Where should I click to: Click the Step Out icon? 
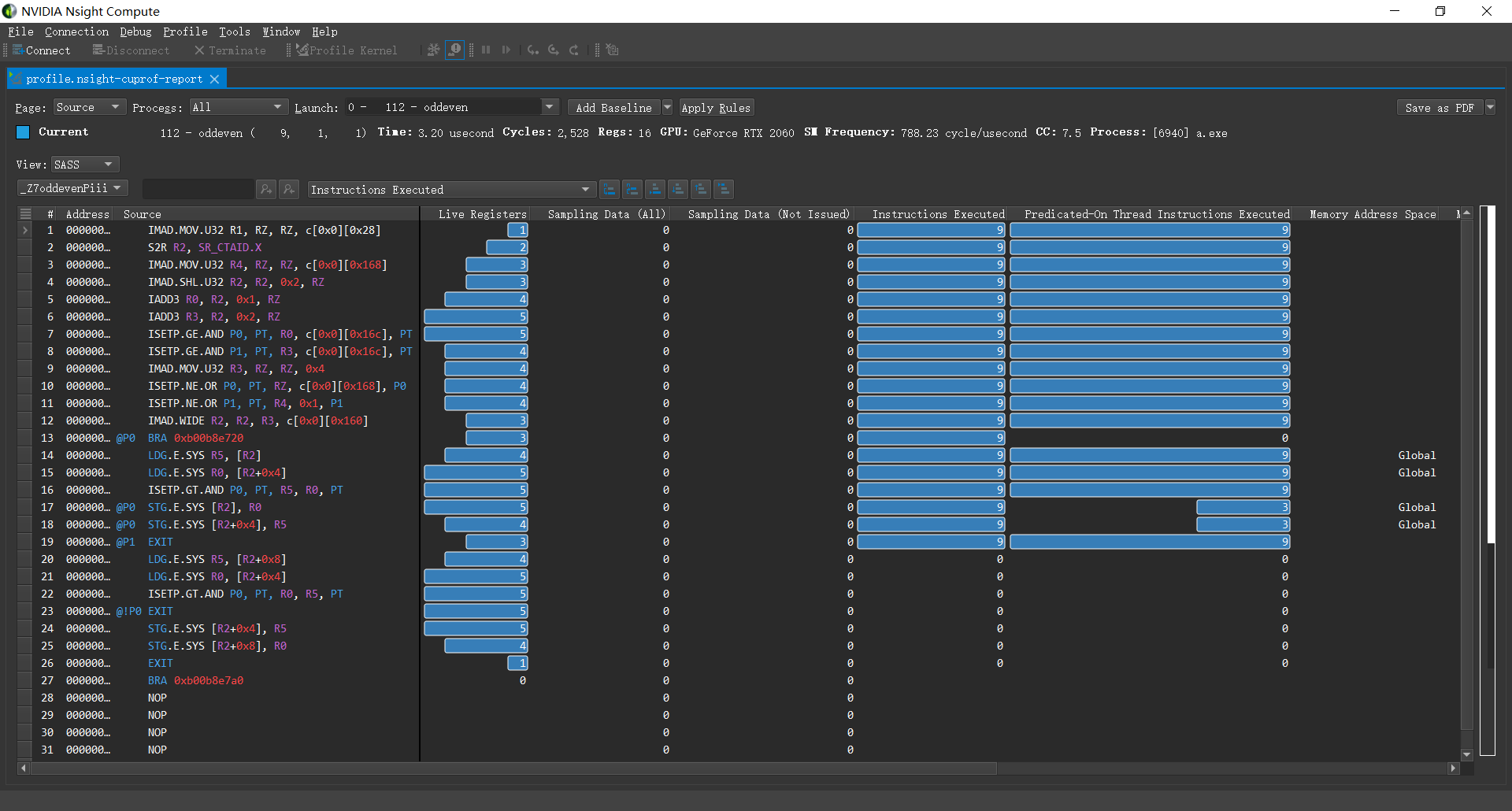pos(574,50)
